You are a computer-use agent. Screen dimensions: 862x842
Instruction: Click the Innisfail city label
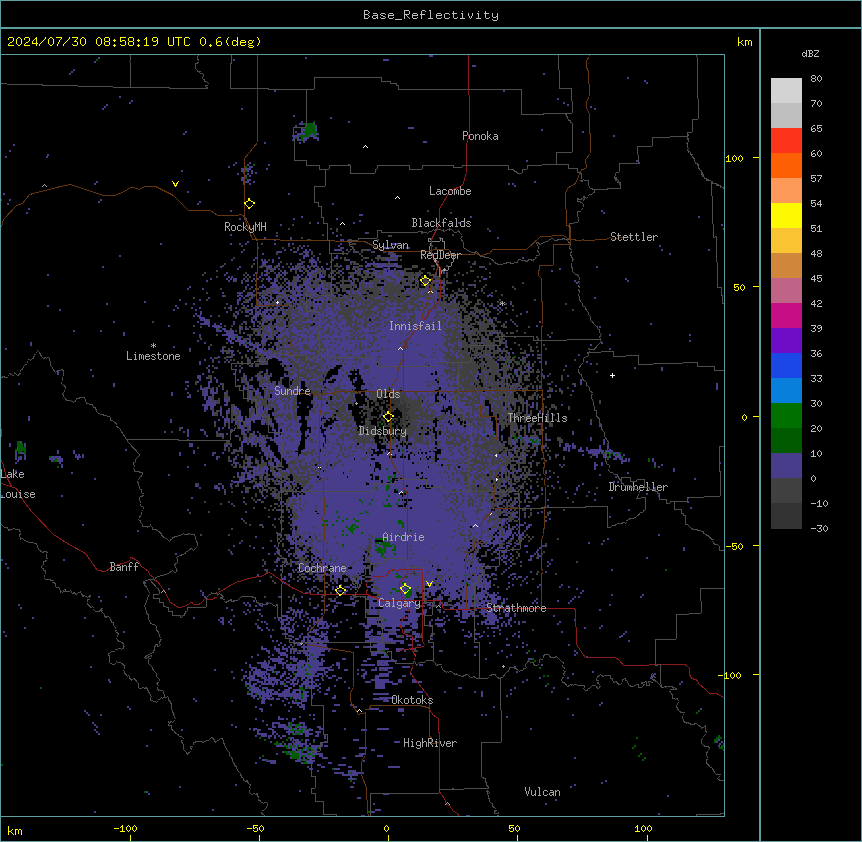(x=415, y=326)
